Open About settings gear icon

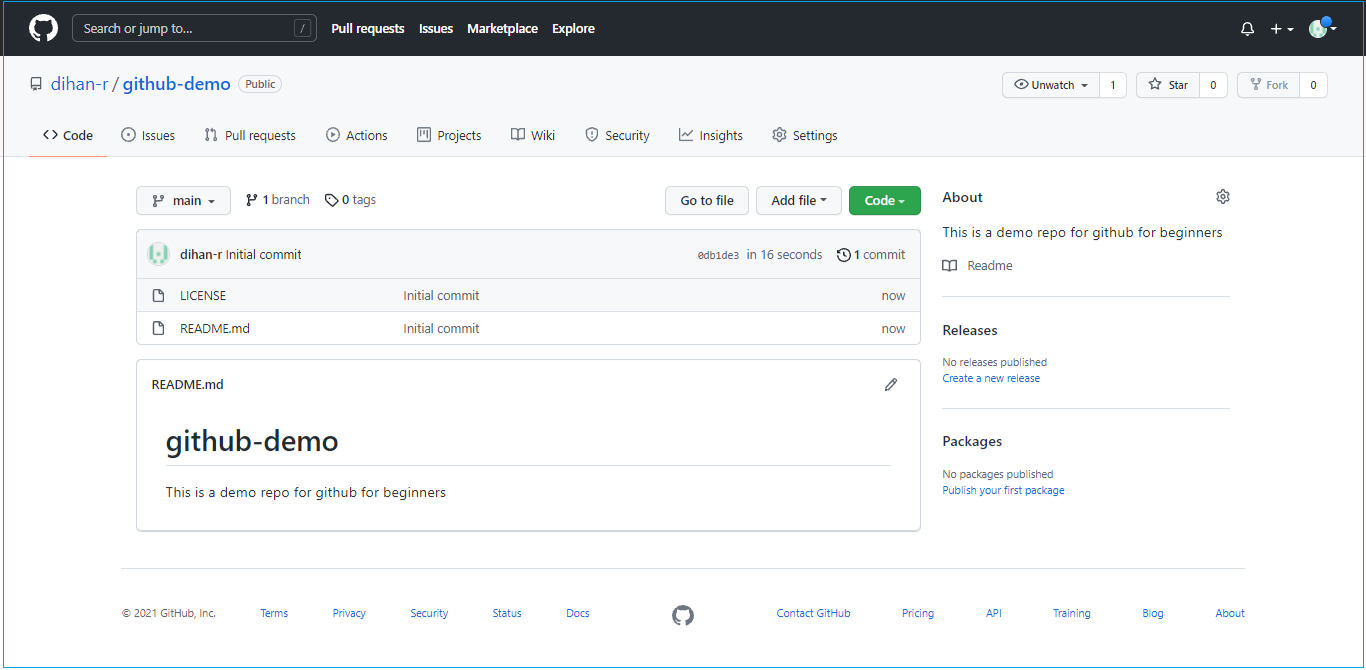[x=1222, y=197]
